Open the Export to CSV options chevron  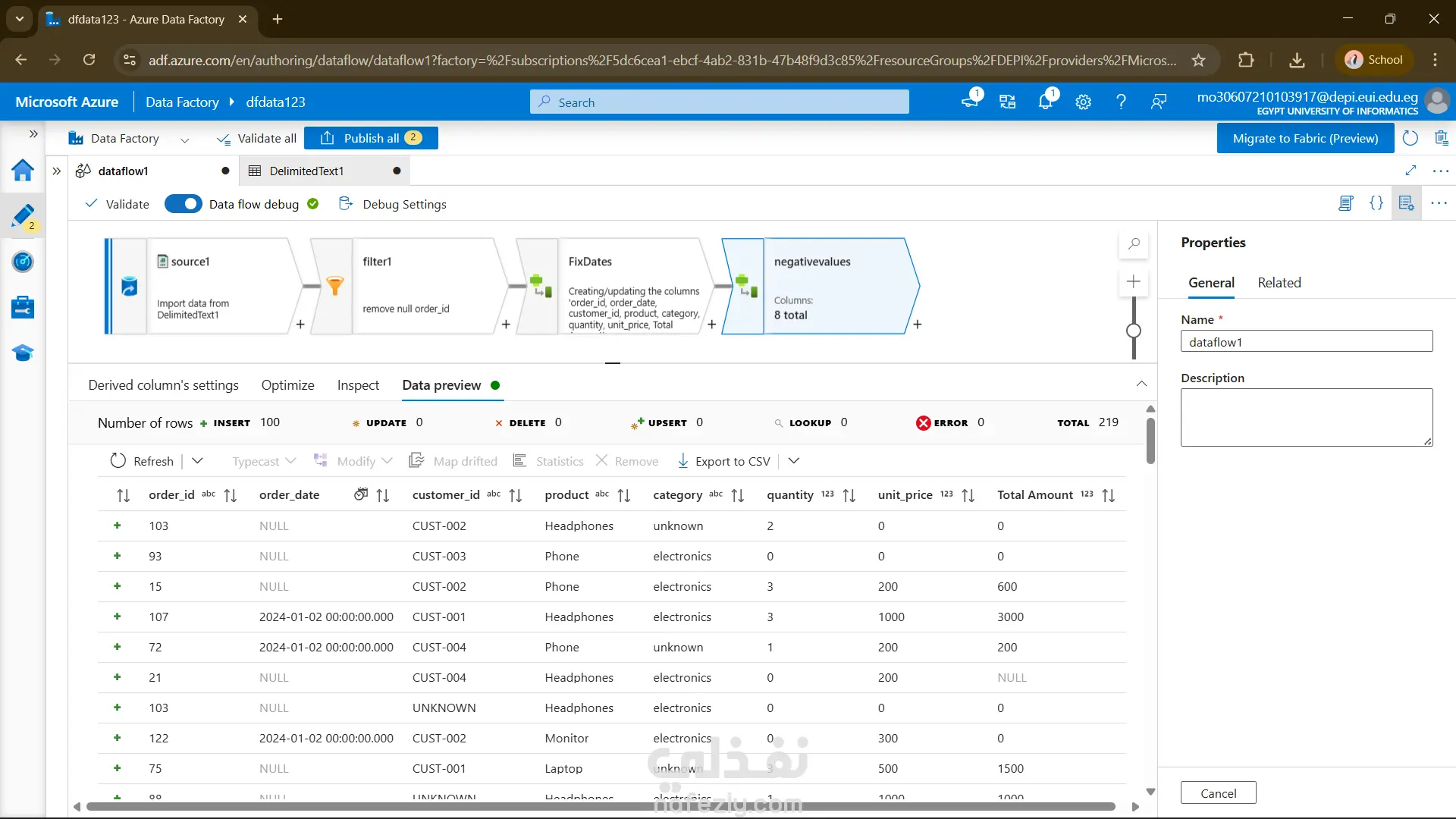click(794, 461)
